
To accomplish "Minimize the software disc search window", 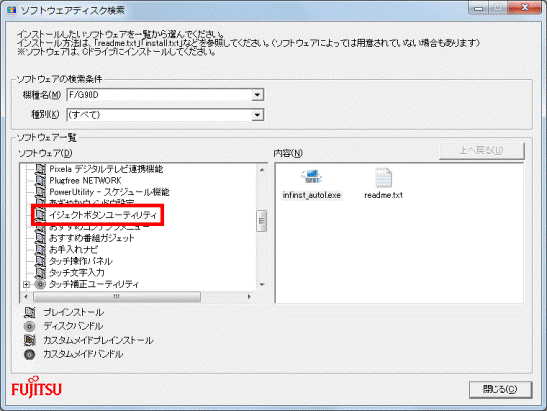I will pos(478,8).
